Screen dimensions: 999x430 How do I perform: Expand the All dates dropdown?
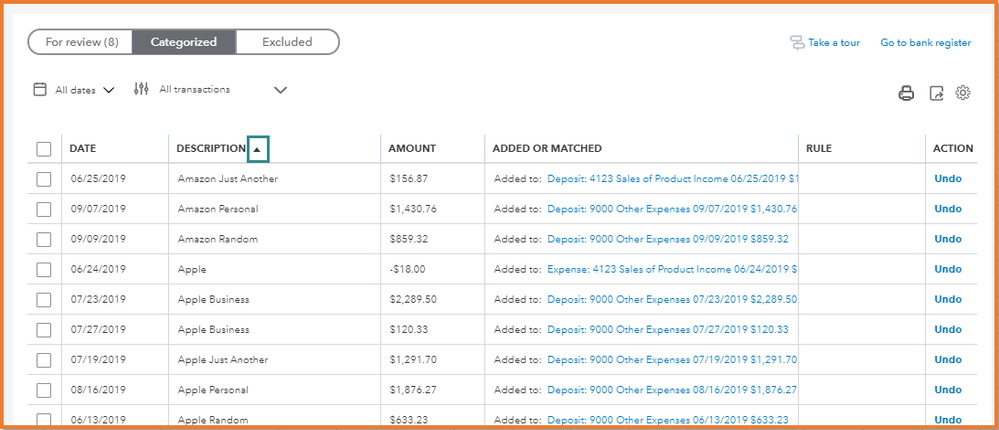(108, 90)
